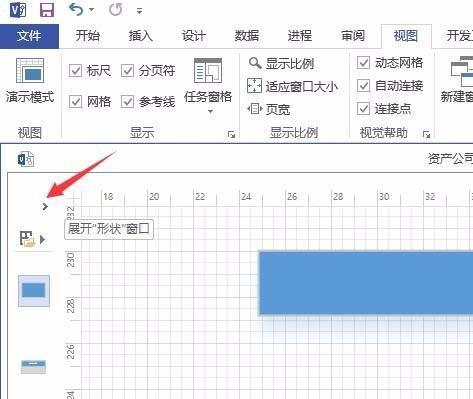The height and width of the screenshot is (399, 473).
Task: Open the stencil folder icon menu
Action: pyautogui.click(x=32, y=239)
